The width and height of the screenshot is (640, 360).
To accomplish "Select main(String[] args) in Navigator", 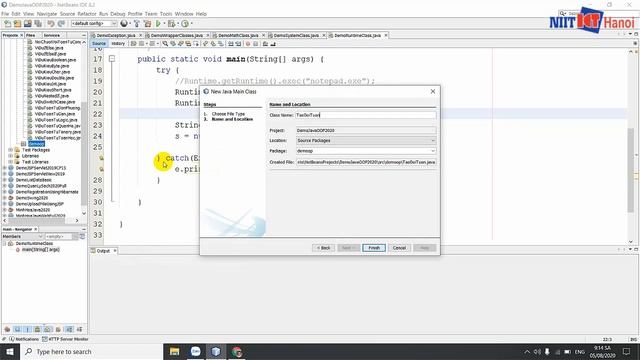I will point(40,249).
